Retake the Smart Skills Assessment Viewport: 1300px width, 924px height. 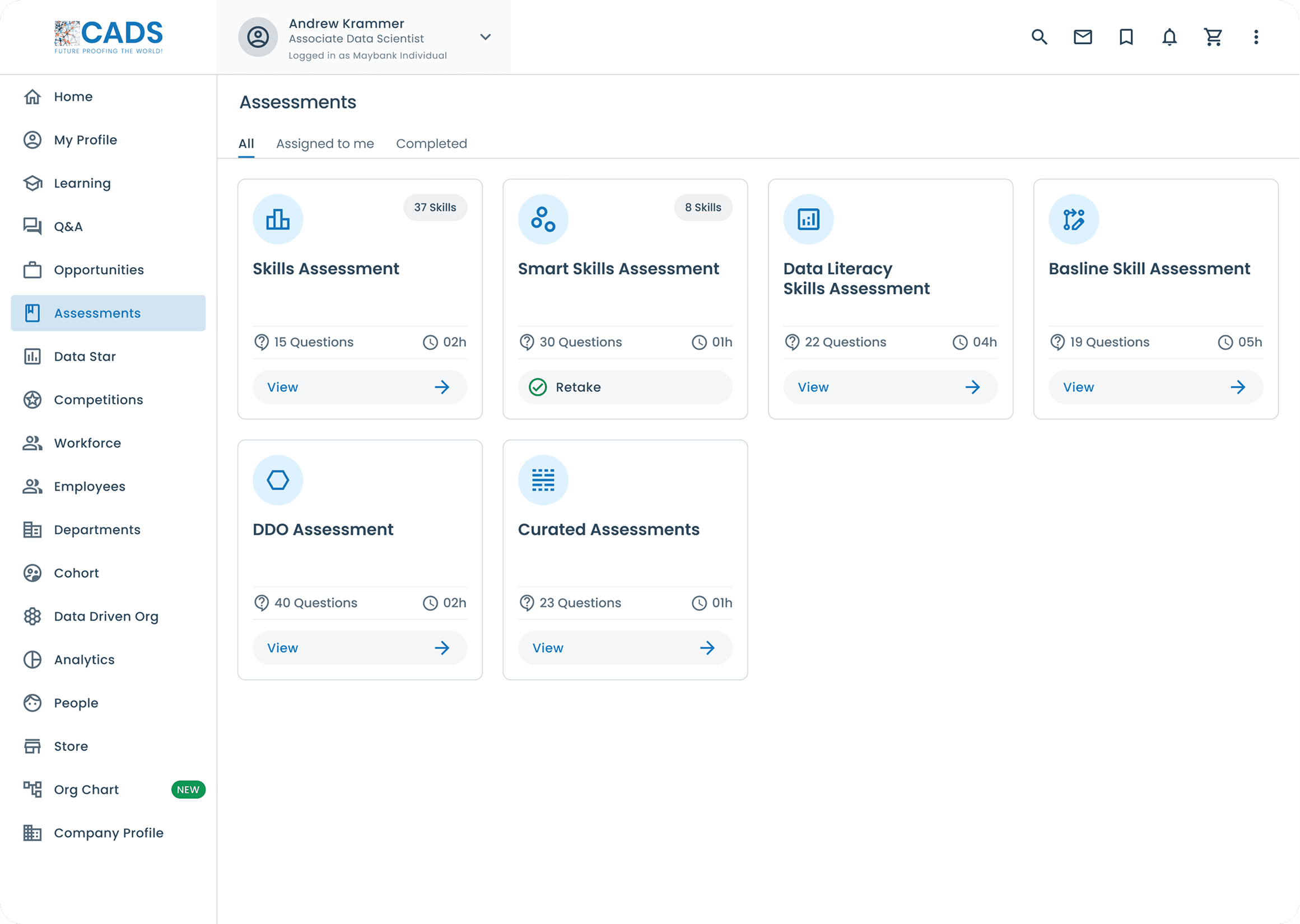click(625, 387)
